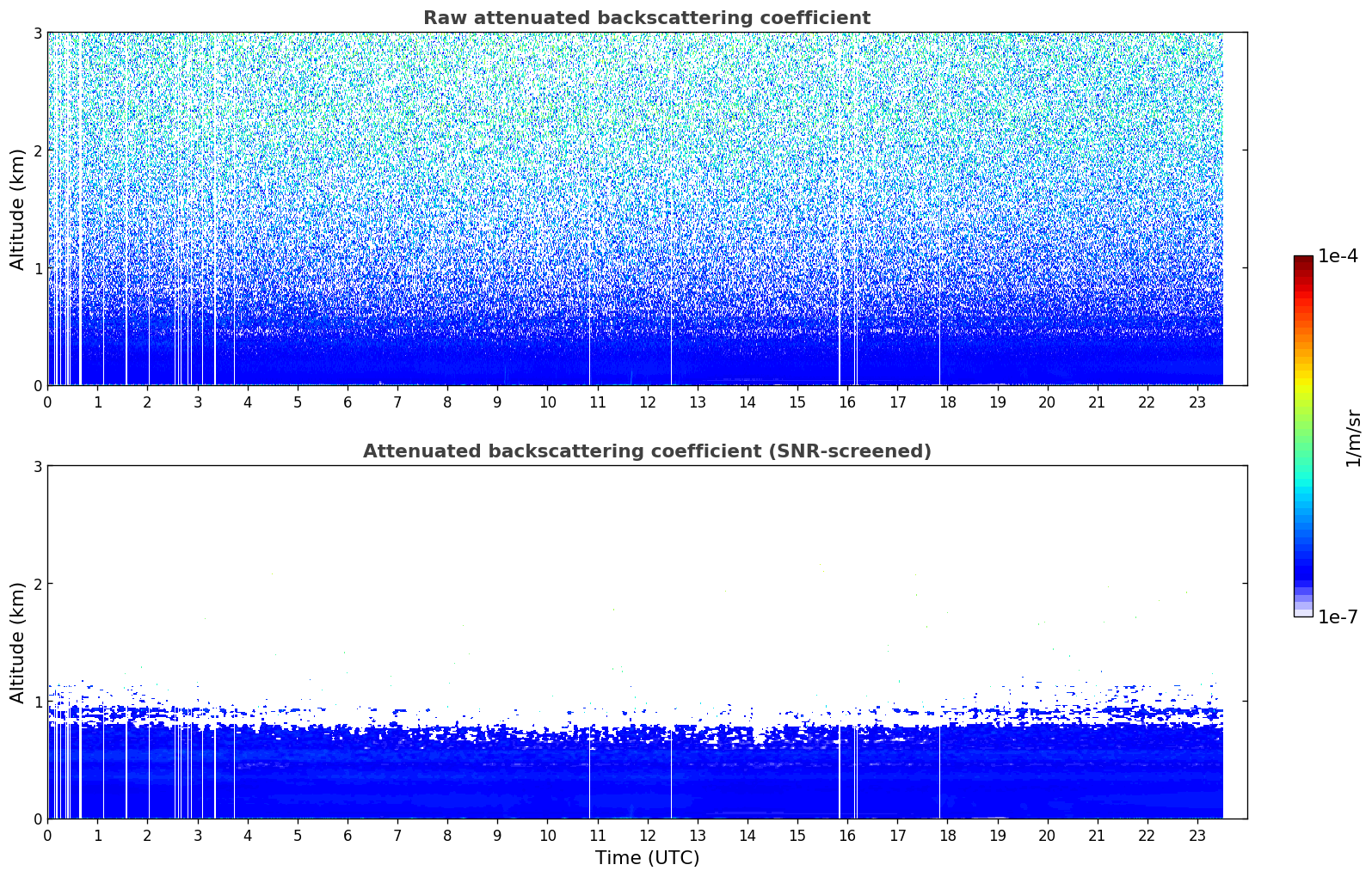Image resolution: width=1372 pixels, height=877 pixels.
Task: Select hour 0 tick on top plot's time axis
Action: coord(47,402)
